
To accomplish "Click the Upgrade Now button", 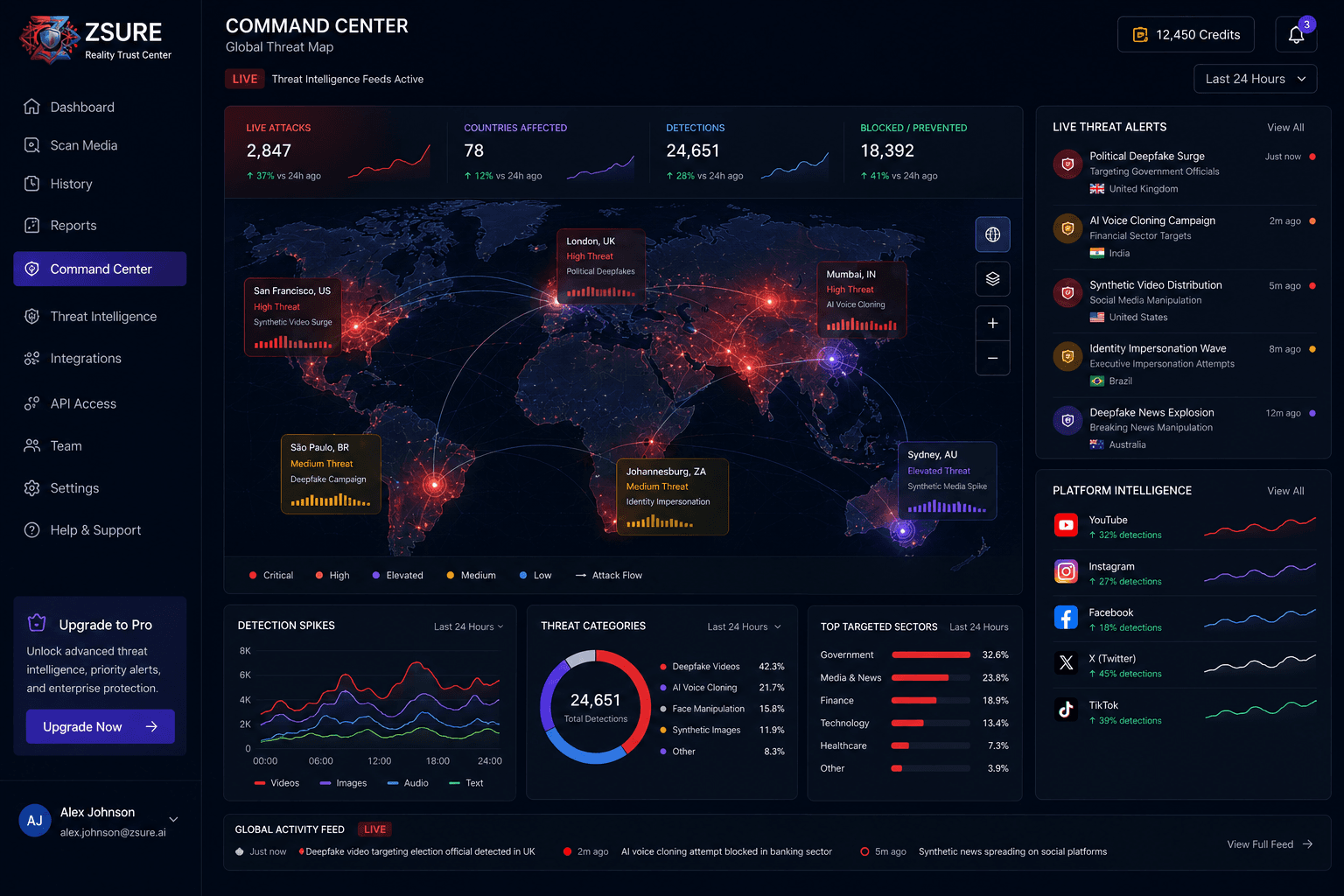I will coord(100,726).
